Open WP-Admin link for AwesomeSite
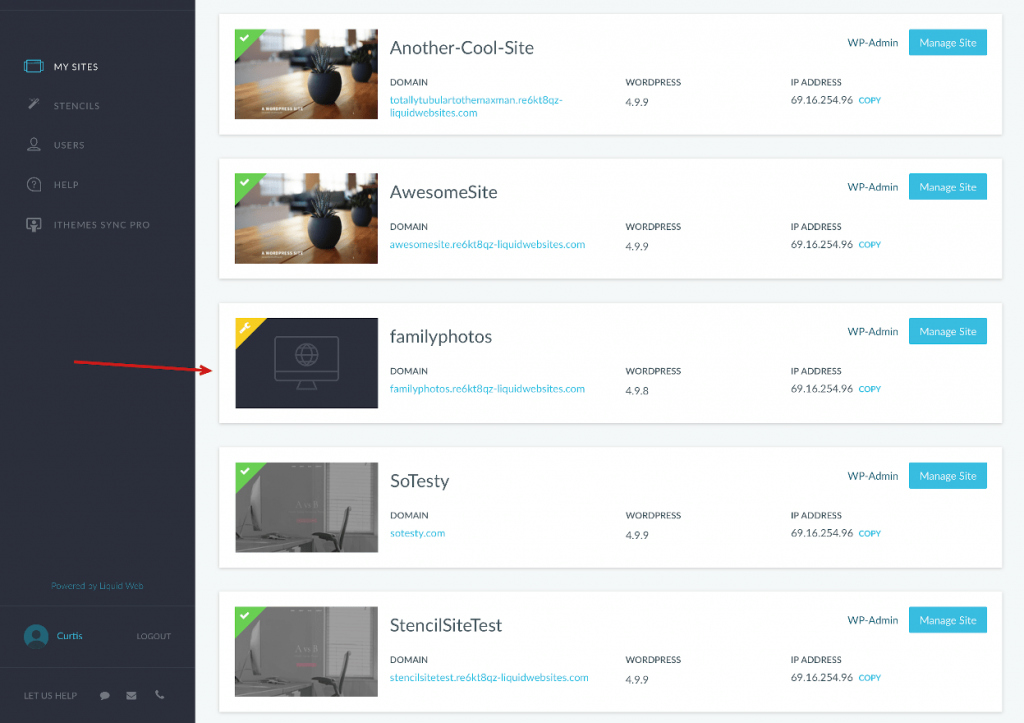Screen dimensions: 1024x723 [x=872, y=187]
